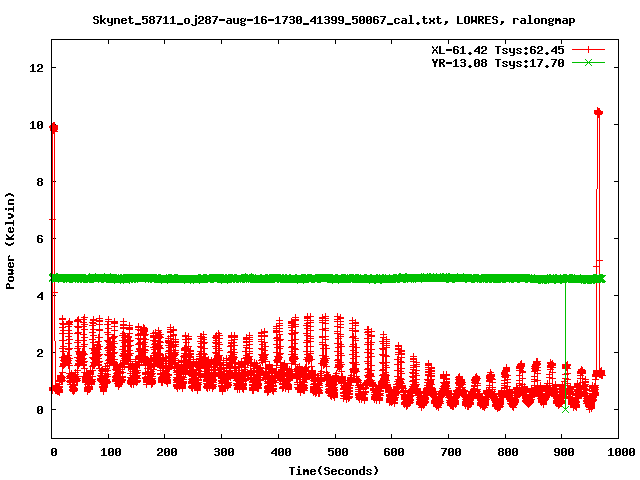The image size is (640, 480).
Task: Click the green cross legend marker
Action: (x=588, y=62)
